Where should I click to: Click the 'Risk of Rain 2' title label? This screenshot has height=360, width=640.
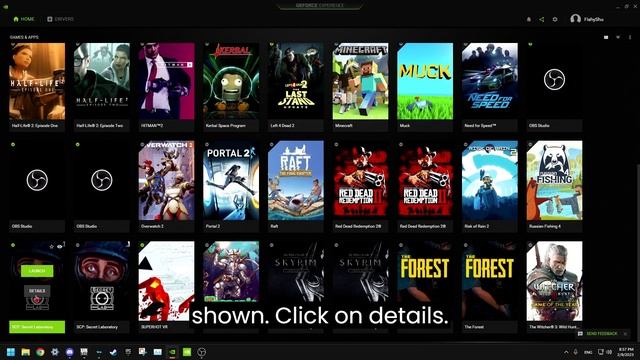(476, 226)
